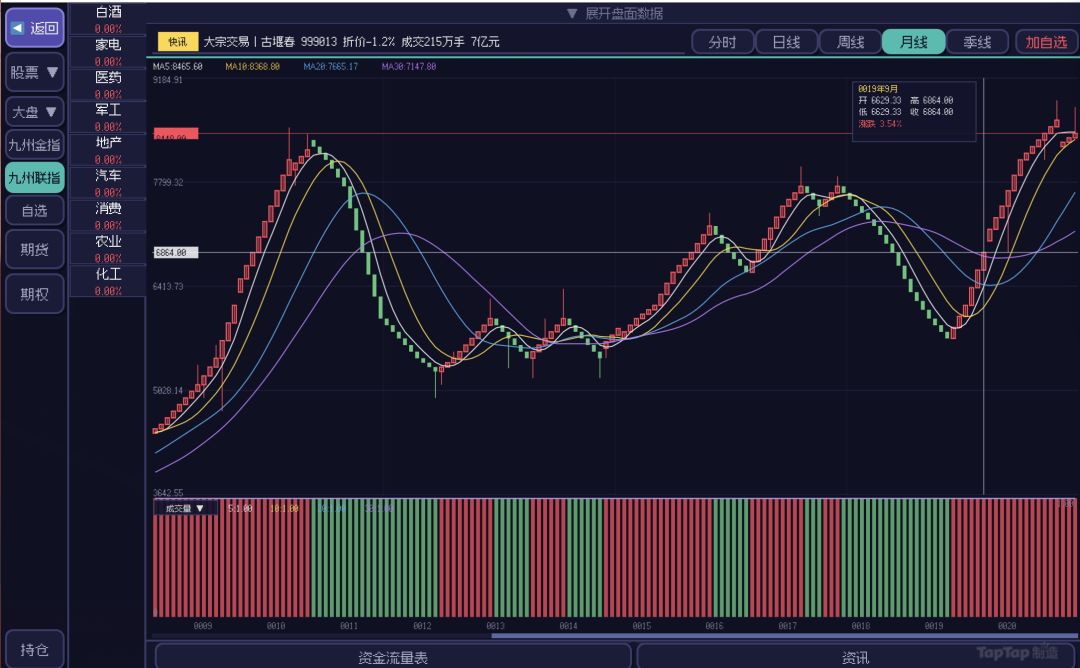Screen dimensions: 1080x668
Task: Switch chart to 分时 view
Action: click(x=723, y=42)
